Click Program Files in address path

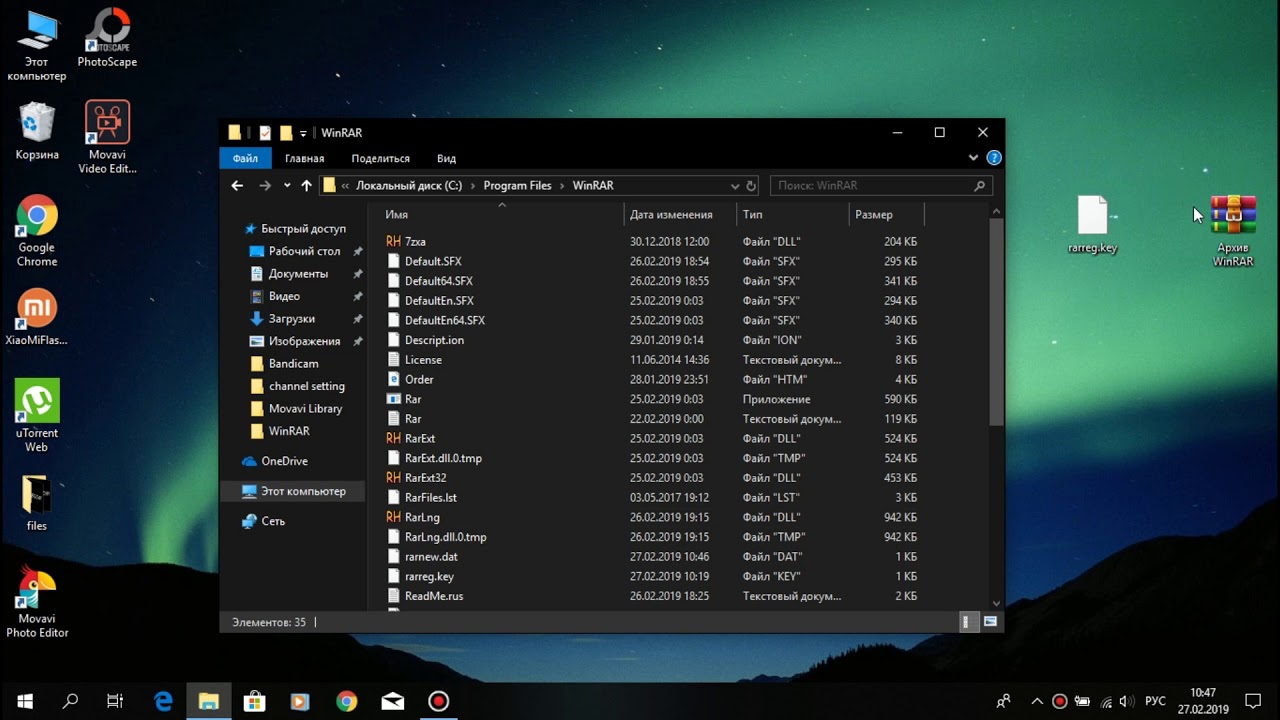click(517, 185)
